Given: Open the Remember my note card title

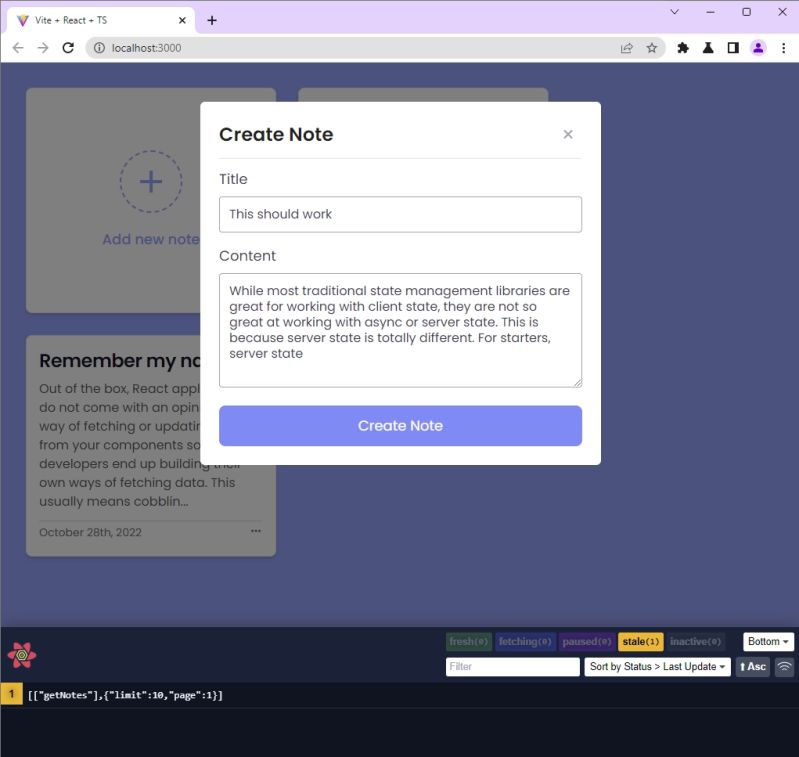Looking at the screenshot, I should pyautogui.click(x=120, y=361).
